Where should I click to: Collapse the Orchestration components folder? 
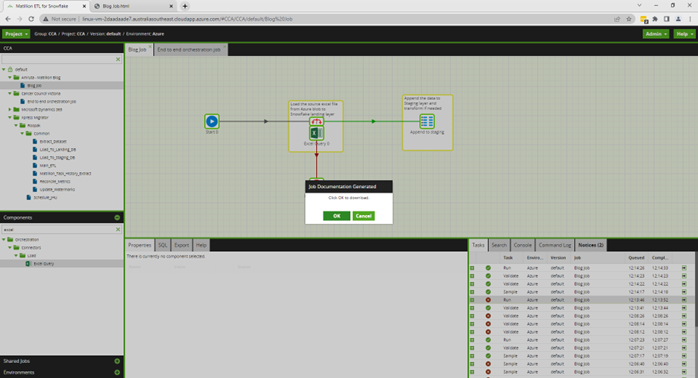tap(4, 240)
